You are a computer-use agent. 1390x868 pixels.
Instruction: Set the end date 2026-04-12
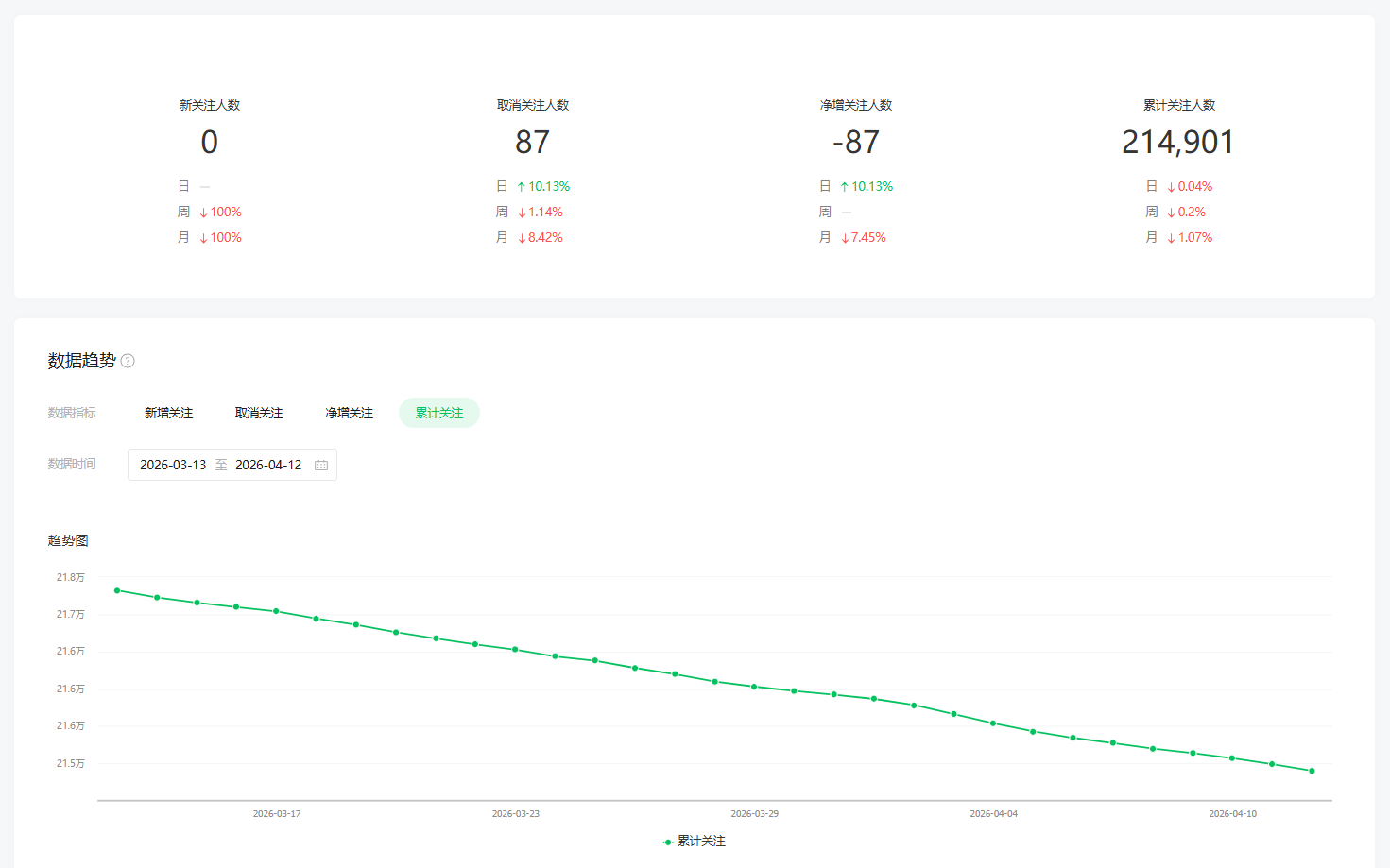coord(268,465)
